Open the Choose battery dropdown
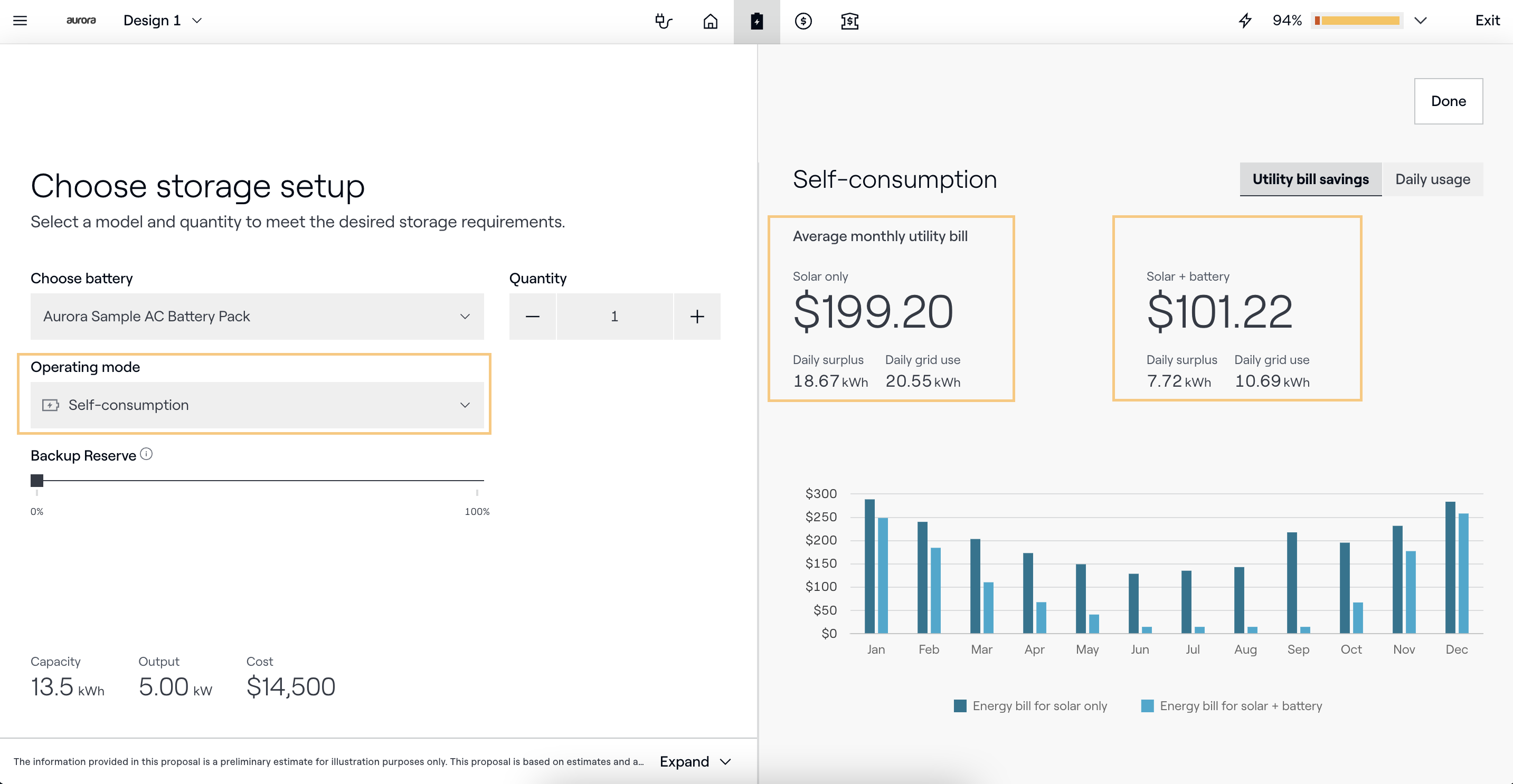Screen dimensions: 1513x784 click(x=257, y=317)
